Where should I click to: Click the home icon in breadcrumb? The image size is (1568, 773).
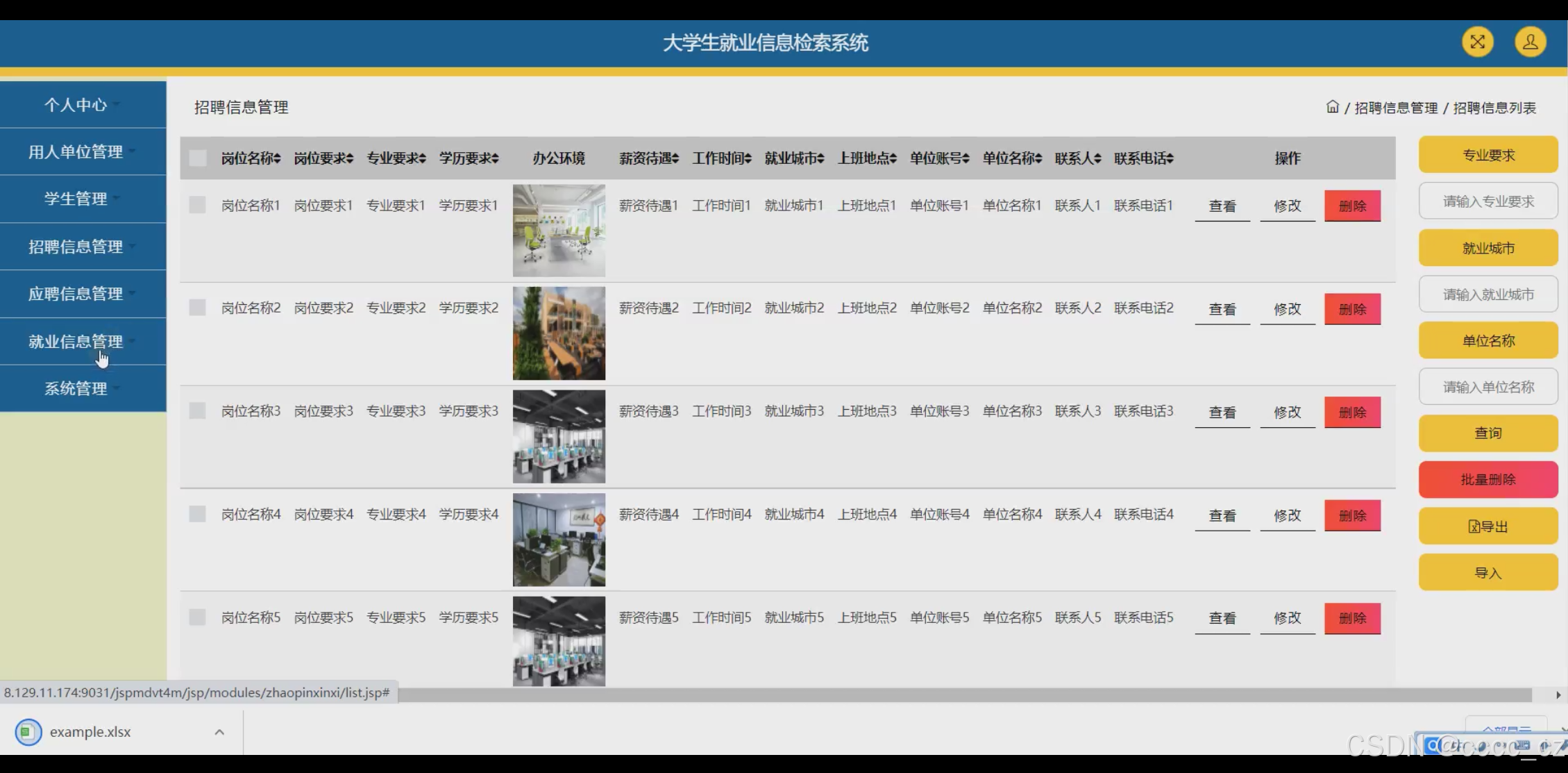[1332, 107]
